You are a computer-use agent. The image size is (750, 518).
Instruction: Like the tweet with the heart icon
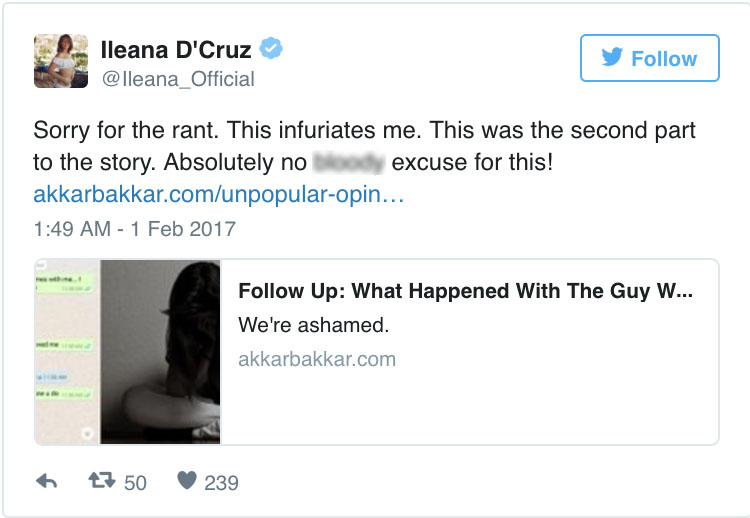point(186,482)
